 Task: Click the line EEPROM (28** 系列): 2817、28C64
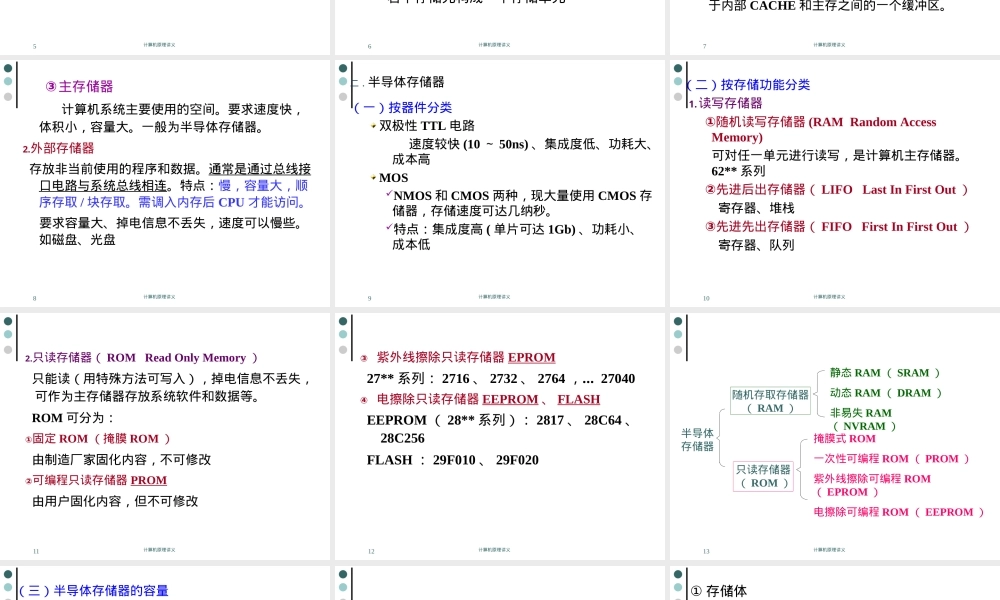499,420
